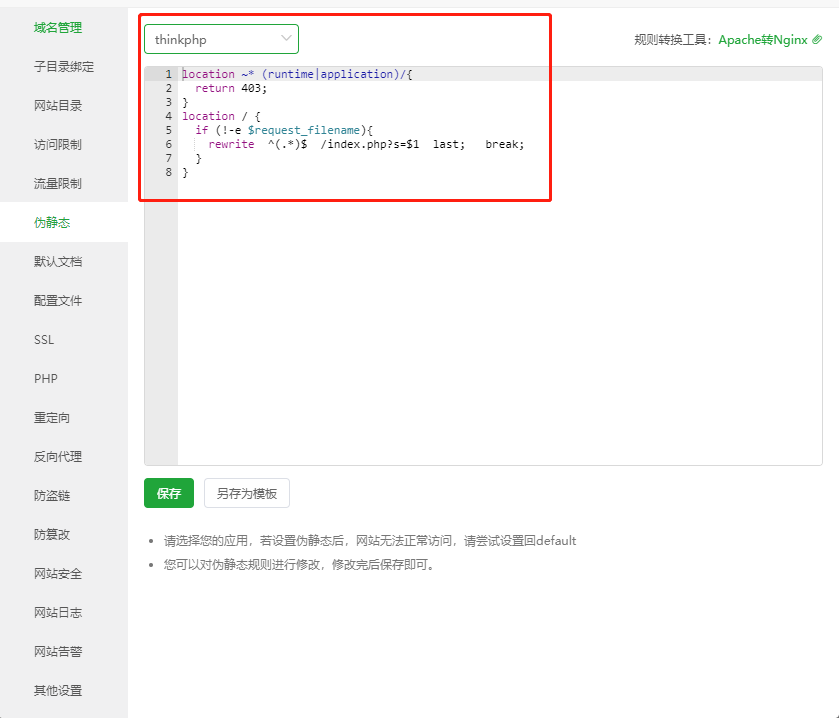This screenshot has width=839, height=718.
Task: Open the 流量限制 settings
Action: [58, 184]
